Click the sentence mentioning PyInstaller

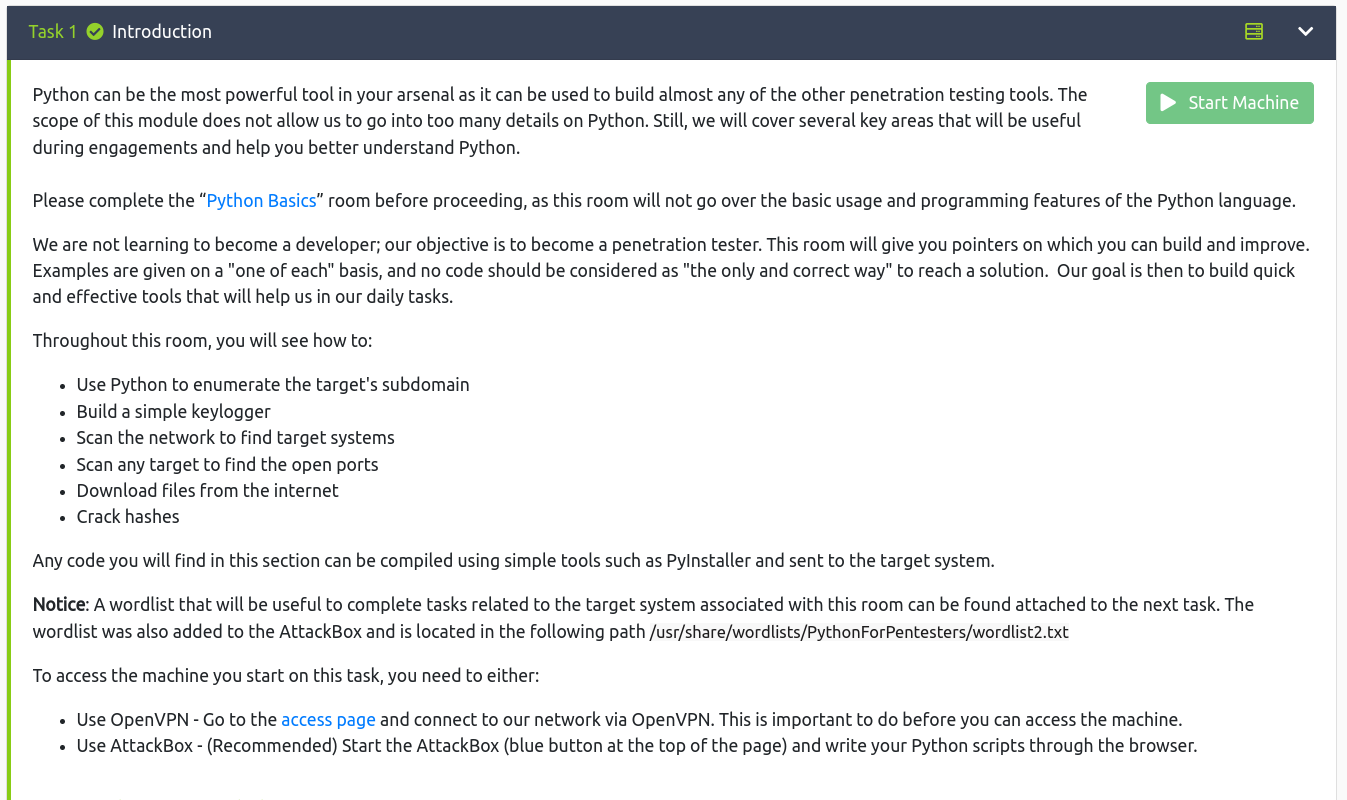pos(513,561)
